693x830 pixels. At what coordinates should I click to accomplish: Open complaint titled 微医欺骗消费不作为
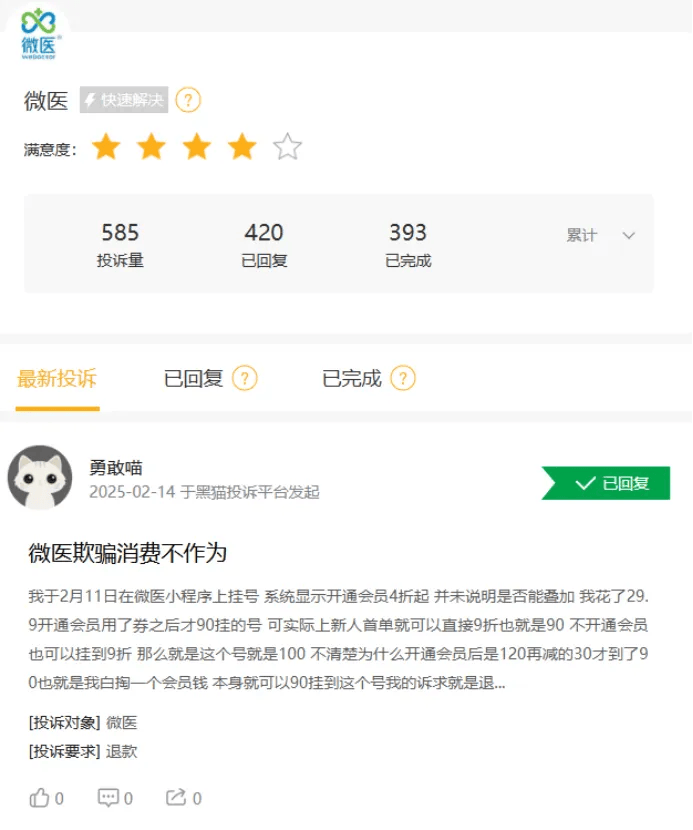(x=128, y=553)
